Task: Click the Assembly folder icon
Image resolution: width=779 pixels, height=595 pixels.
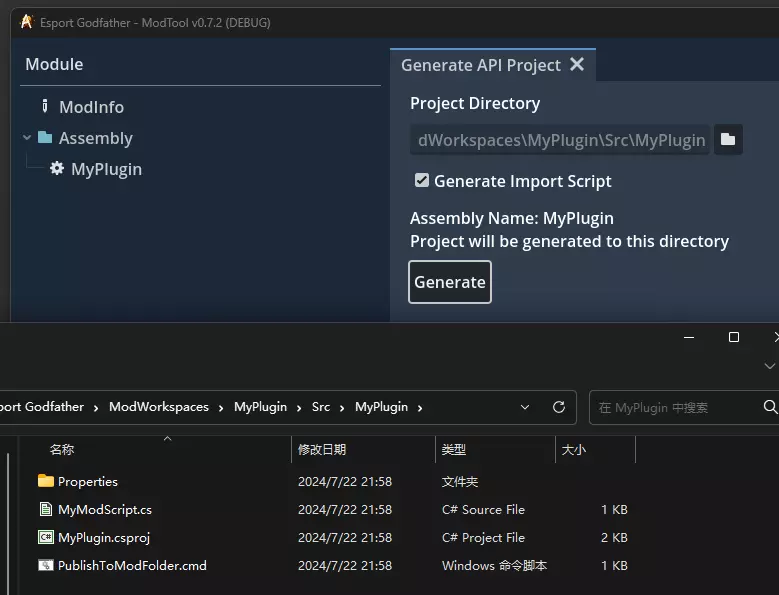Action: (45, 138)
